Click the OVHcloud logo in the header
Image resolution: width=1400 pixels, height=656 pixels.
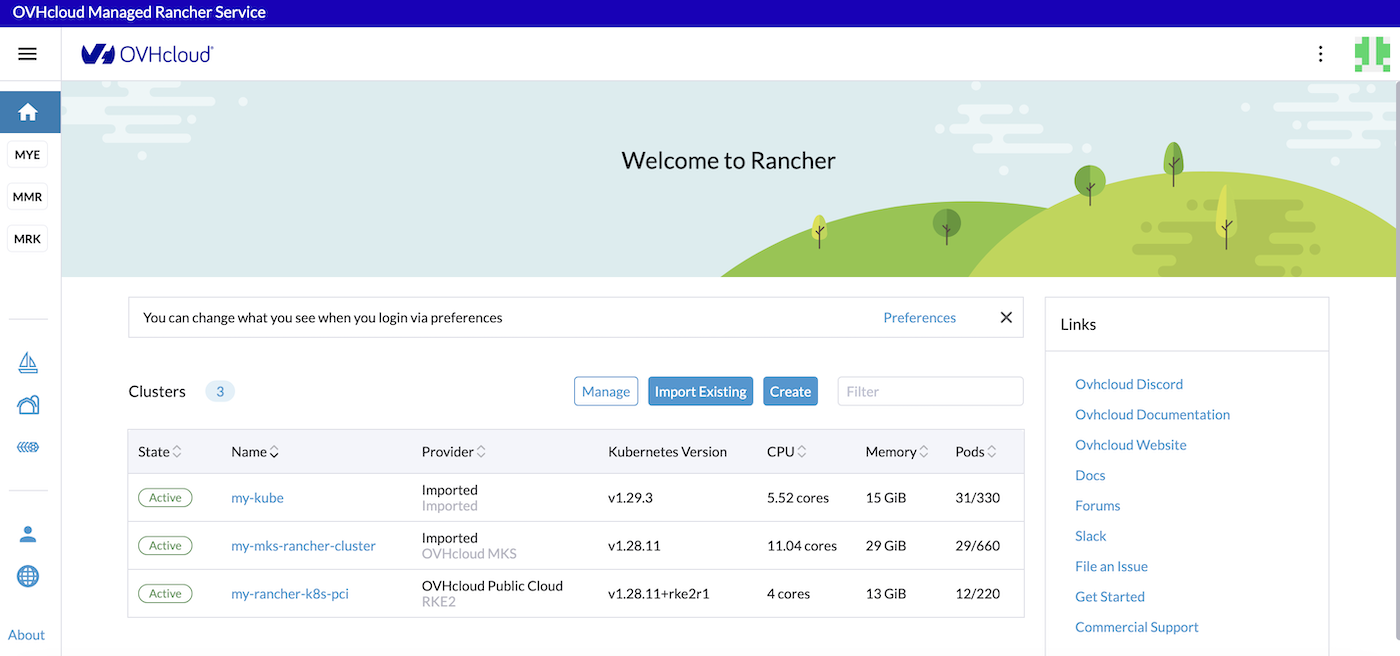[146, 54]
